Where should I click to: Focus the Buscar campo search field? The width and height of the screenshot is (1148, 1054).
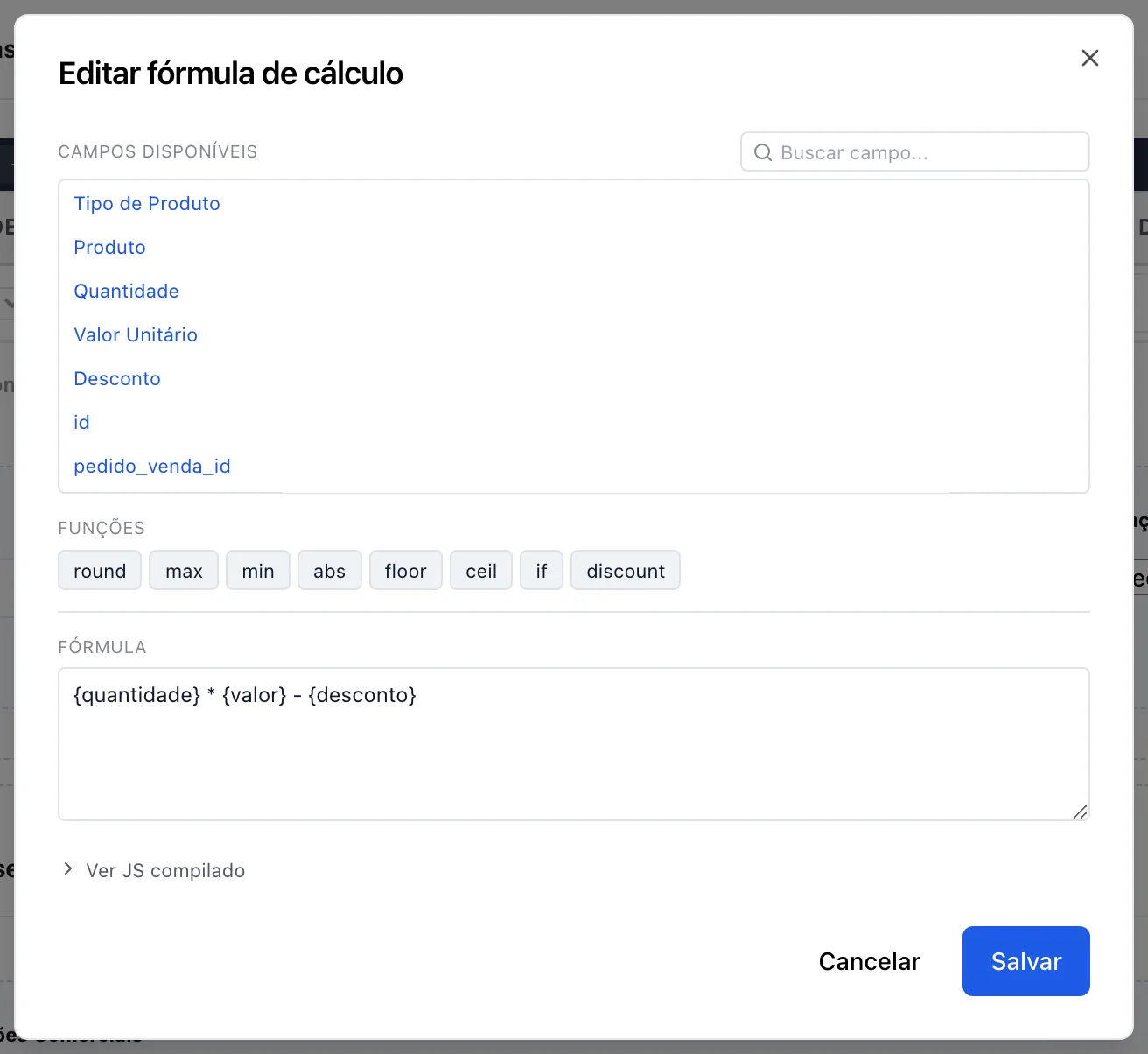915,152
